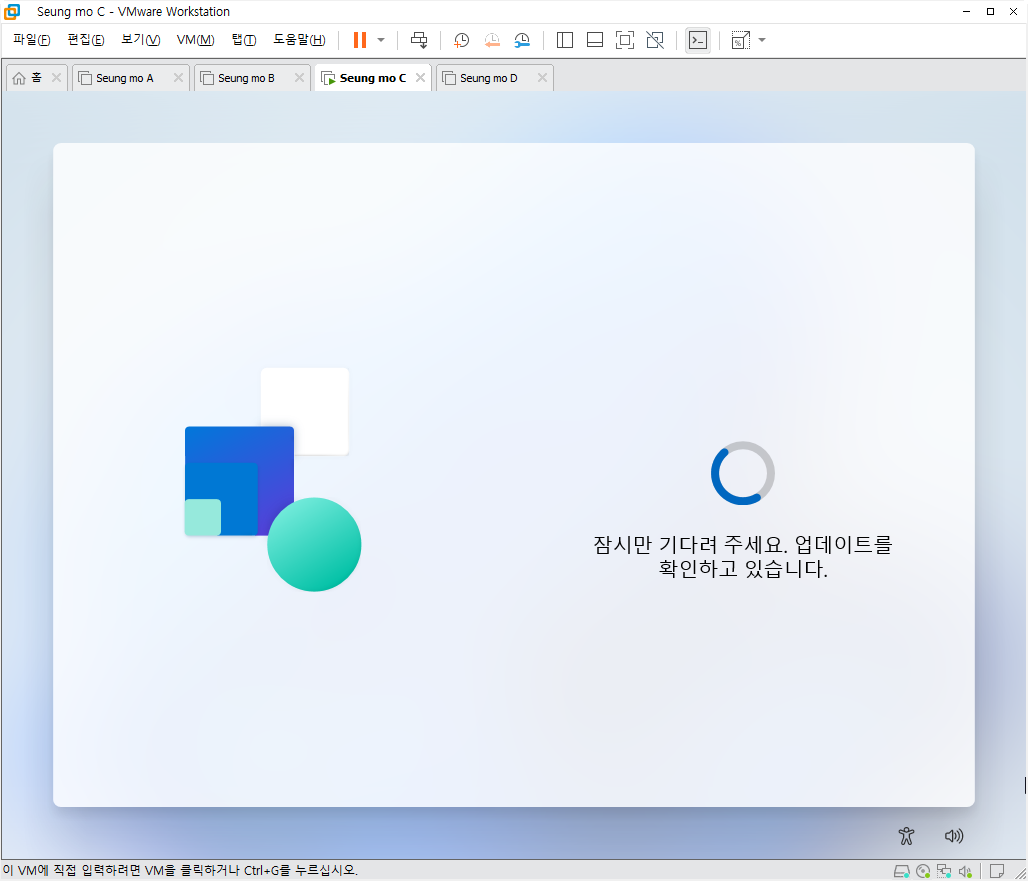Open the 편집(E) menu
Screen dimensions: 1028x881
(86, 40)
